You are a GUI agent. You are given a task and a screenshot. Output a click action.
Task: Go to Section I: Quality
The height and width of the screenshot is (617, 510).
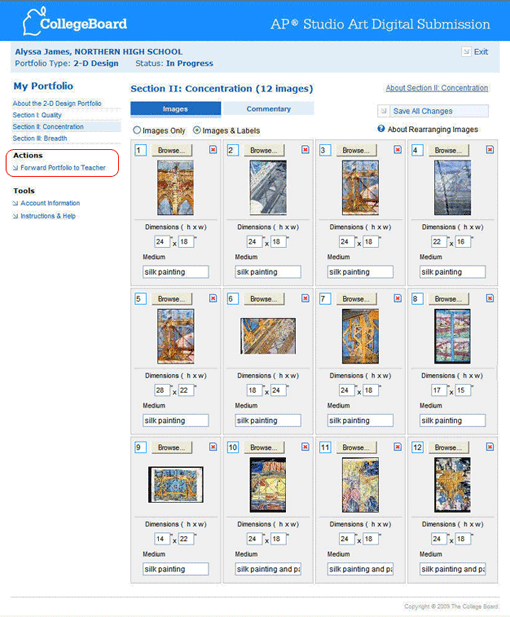37,115
